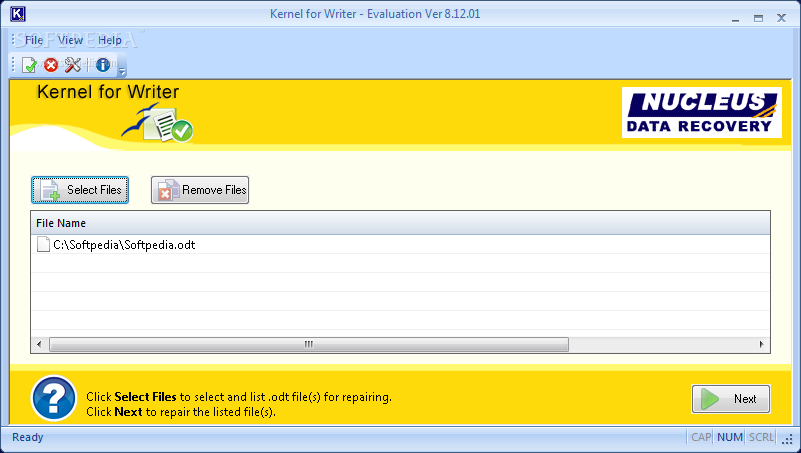Click the select file toolbar icon with green check

(30, 65)
